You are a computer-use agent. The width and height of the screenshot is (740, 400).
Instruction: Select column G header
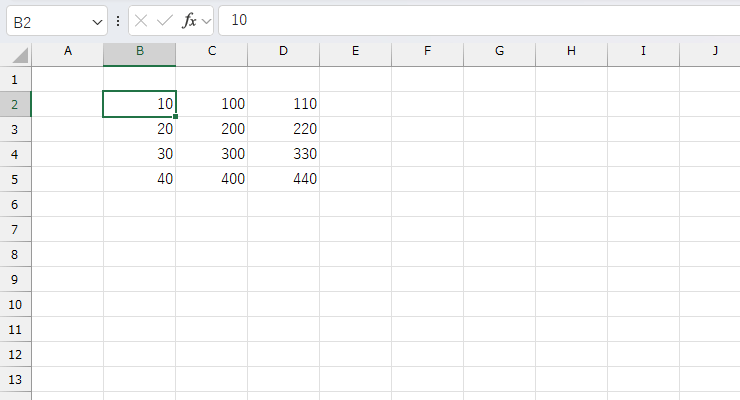pyautogui.click(x=499, y=51)
